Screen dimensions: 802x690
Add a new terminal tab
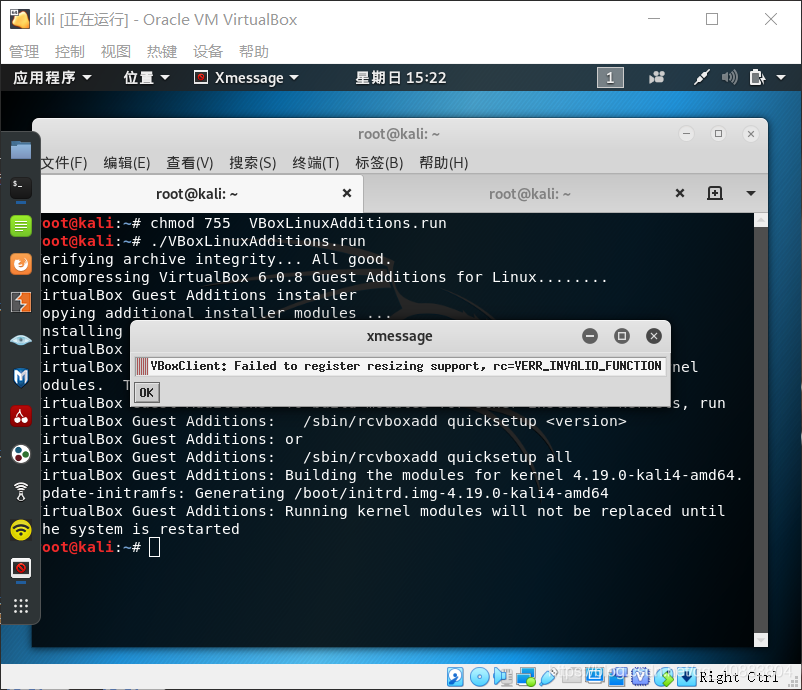coord(715,193)
